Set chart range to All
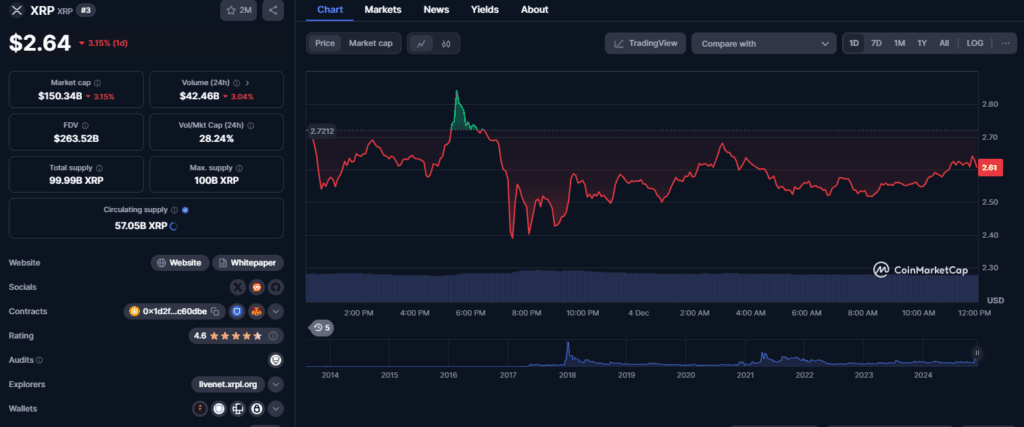Image resolution: width=1024 pixels, height=427 pixels. [944, 43]
